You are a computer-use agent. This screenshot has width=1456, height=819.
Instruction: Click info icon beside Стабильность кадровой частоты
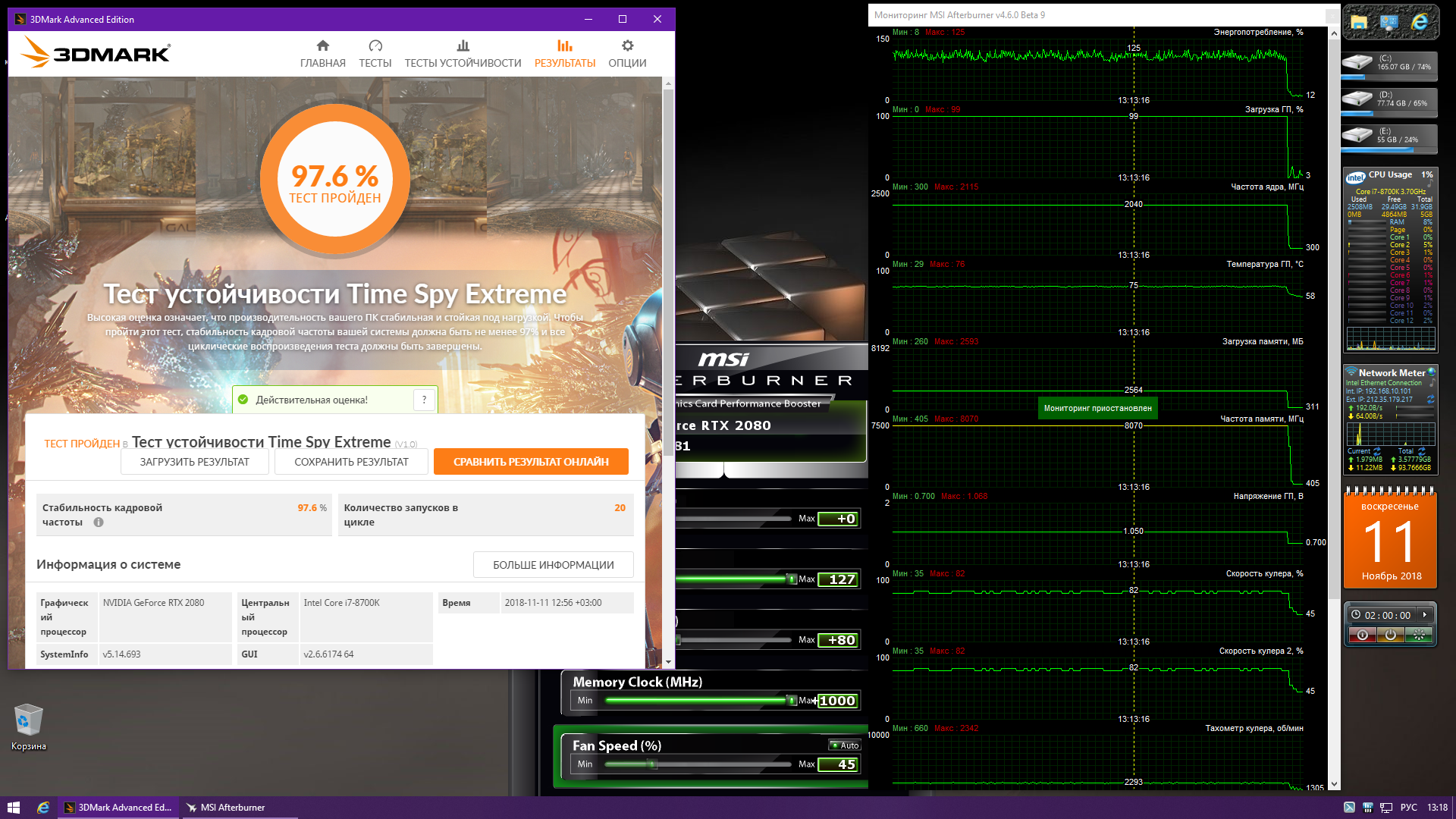99,522
